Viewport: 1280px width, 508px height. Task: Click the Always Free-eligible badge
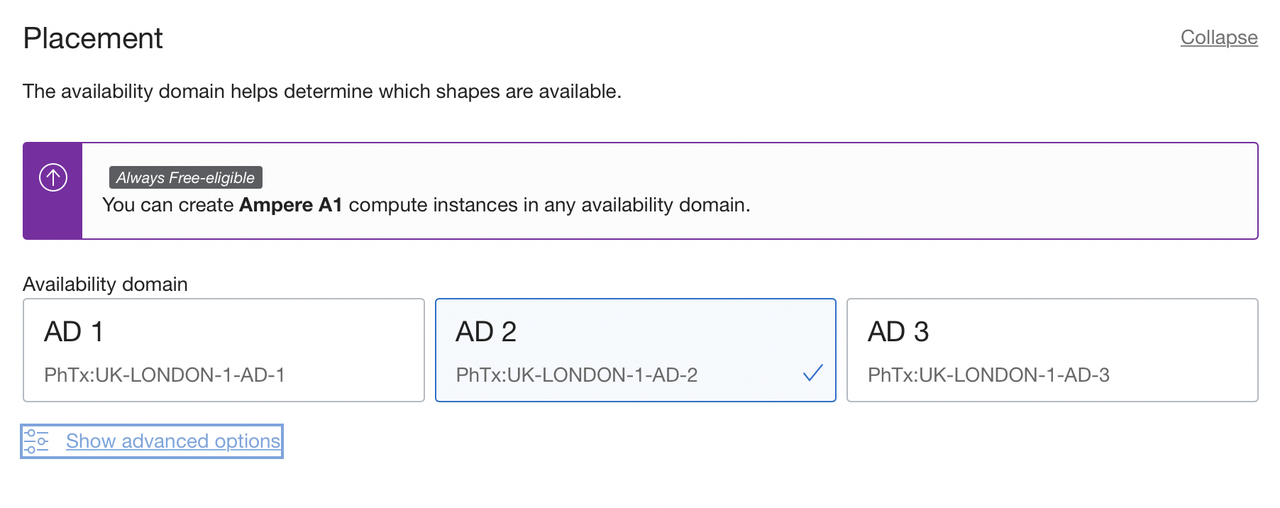185,178
